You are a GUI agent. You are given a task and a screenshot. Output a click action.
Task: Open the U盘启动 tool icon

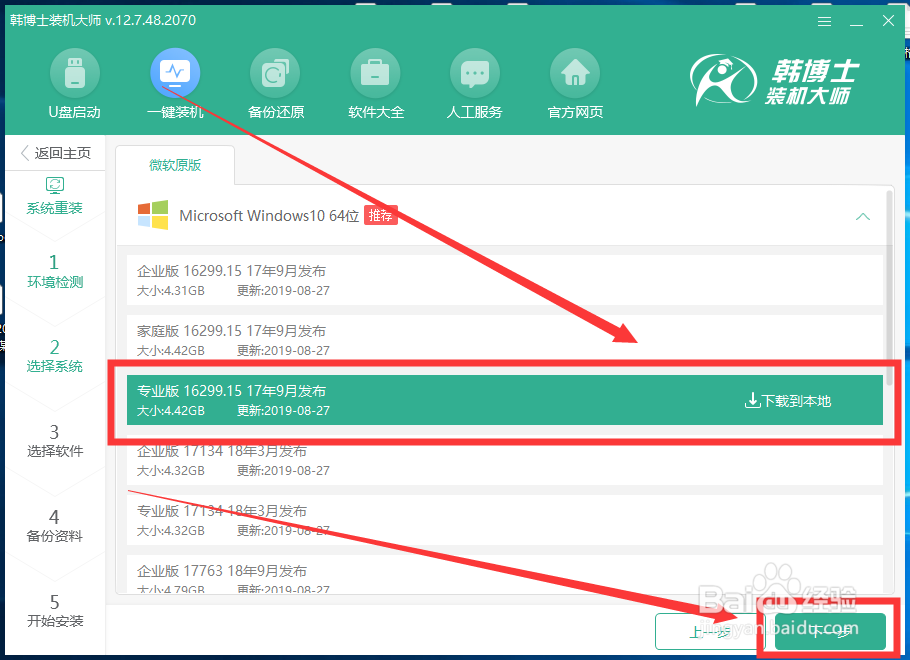click(74, 74)
